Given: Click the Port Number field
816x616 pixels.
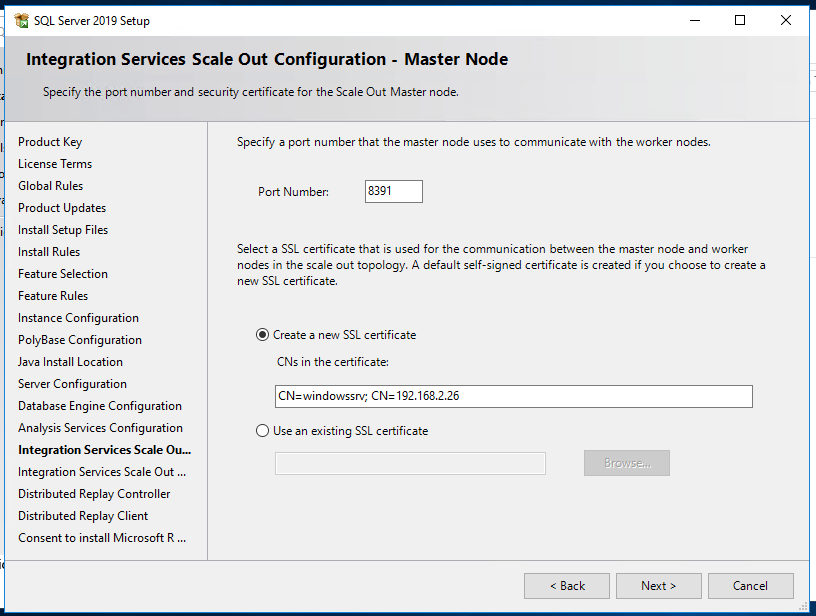Looking at the screenshot, I should (393, 191).
